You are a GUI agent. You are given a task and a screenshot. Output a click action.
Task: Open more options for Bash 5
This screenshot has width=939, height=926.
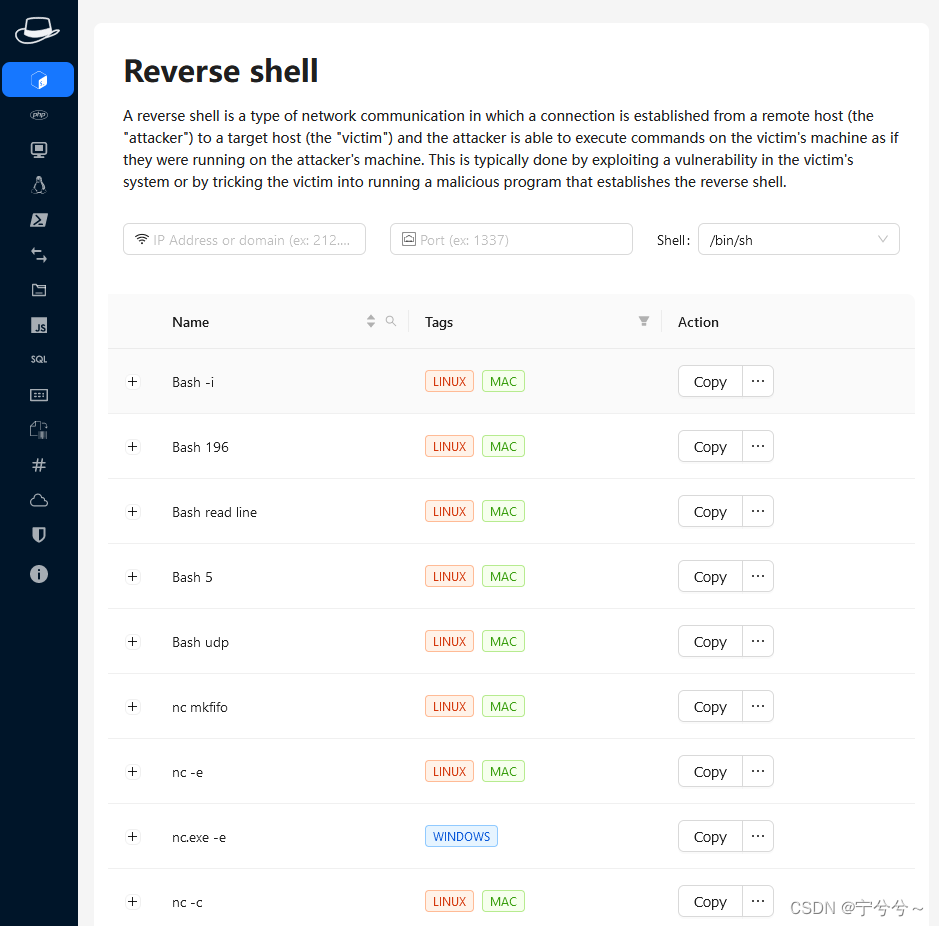(758, 577)
